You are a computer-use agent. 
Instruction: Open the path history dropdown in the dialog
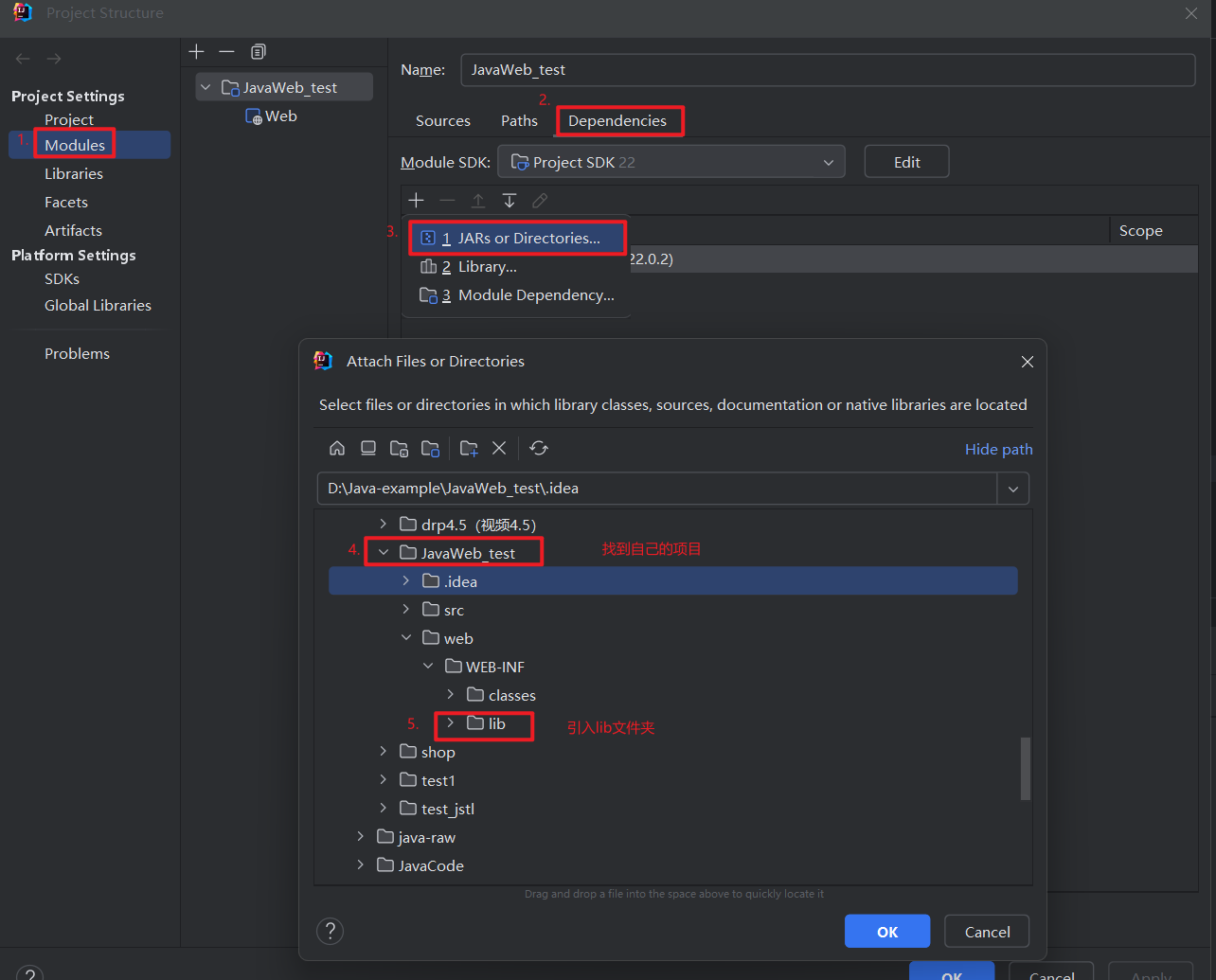1012,489
